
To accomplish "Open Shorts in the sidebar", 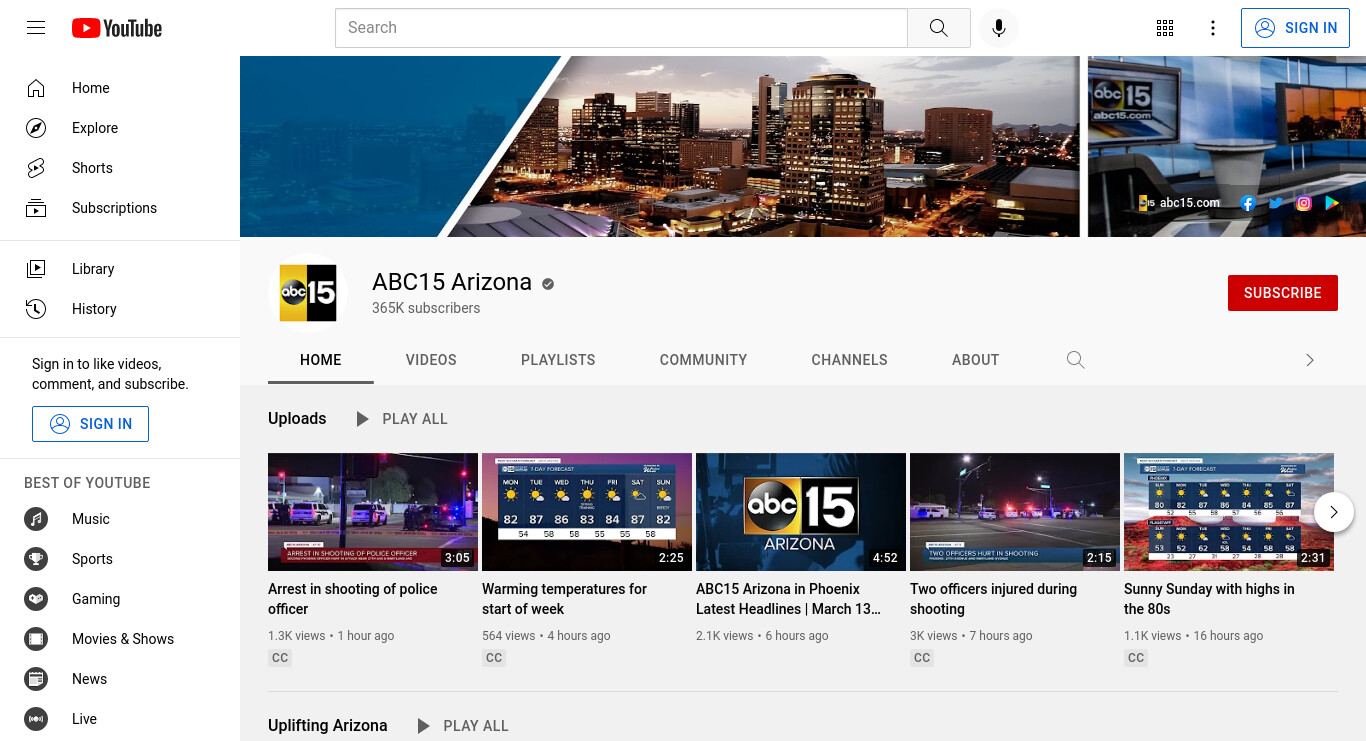I will click(x=120, y=168).
